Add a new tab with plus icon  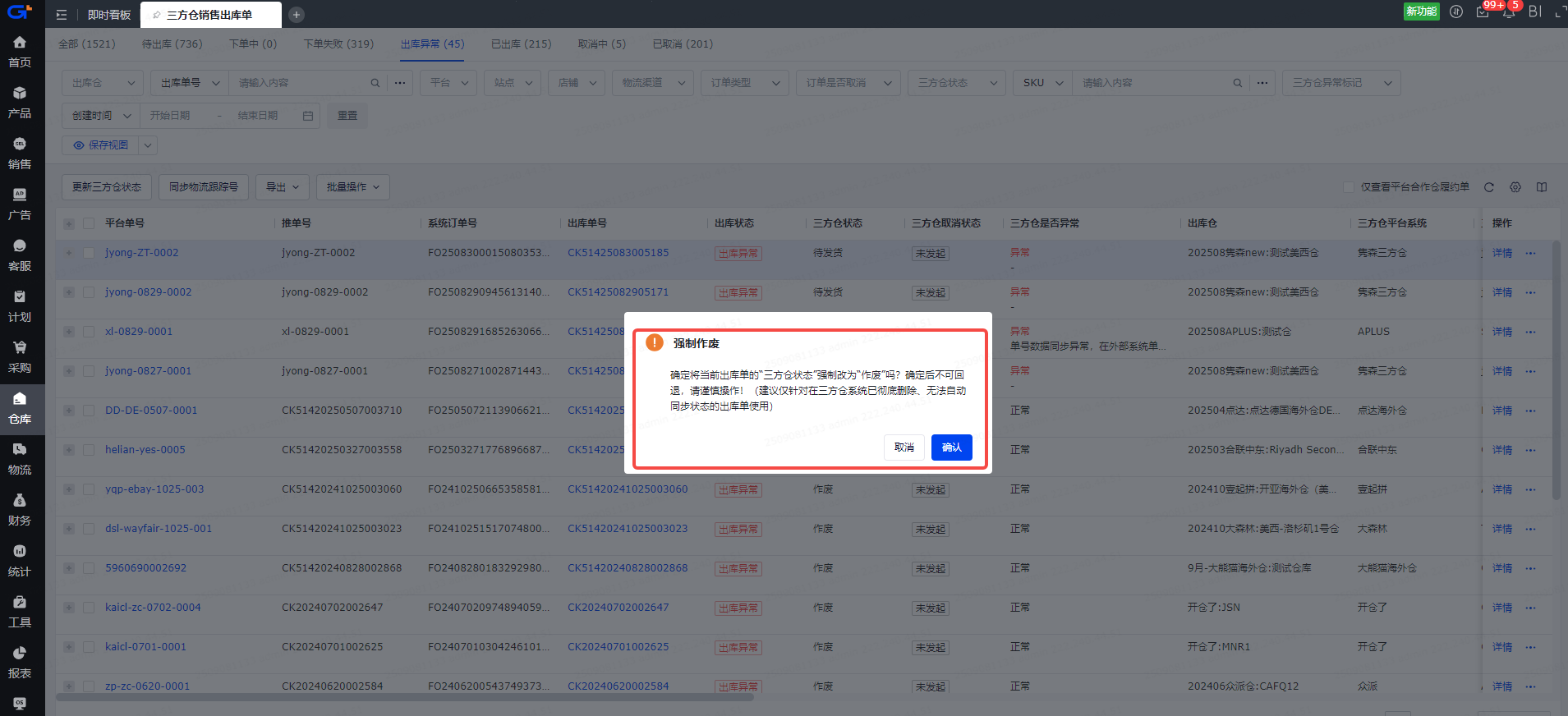point(297,15)
